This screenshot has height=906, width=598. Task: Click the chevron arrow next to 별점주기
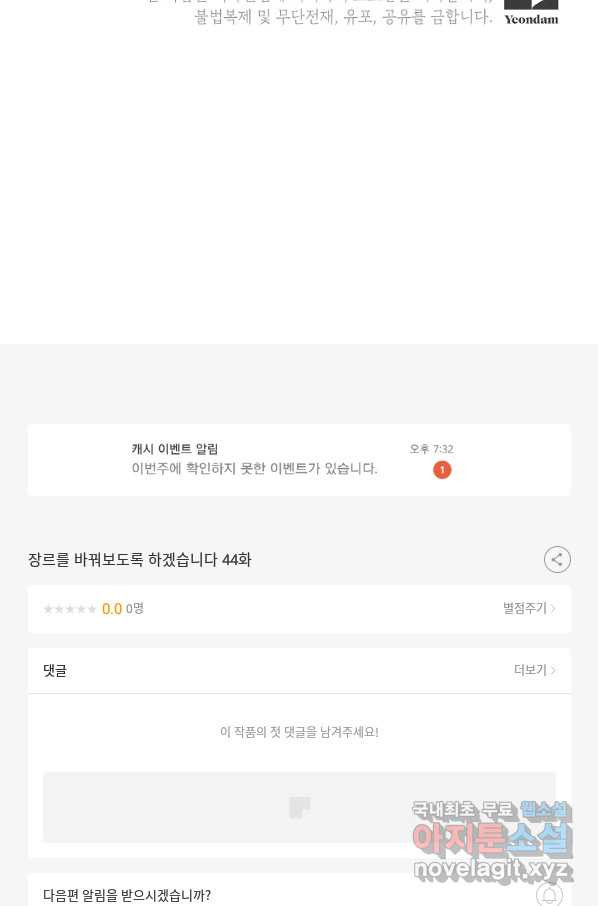553,608
